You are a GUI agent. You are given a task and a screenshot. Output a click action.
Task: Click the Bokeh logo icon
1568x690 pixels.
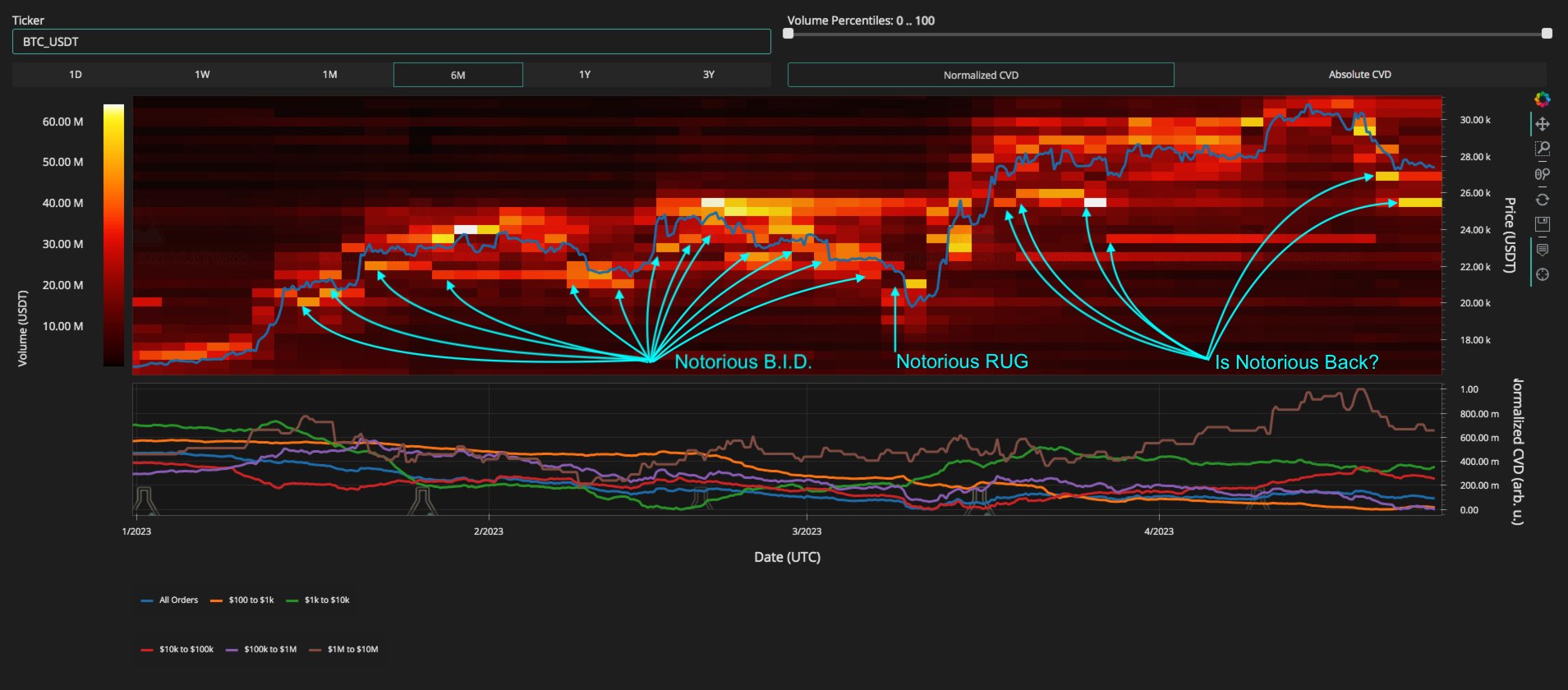[x=1542, y=99]
